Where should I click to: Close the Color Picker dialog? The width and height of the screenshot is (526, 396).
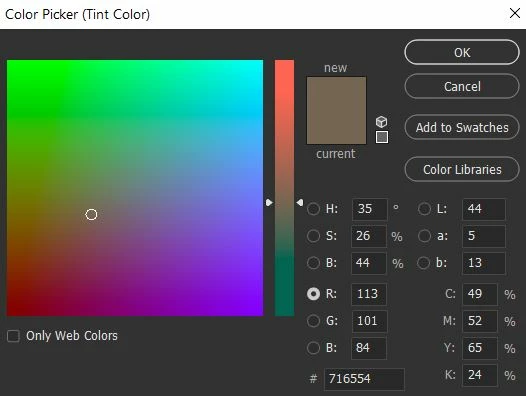coord(515,13)
